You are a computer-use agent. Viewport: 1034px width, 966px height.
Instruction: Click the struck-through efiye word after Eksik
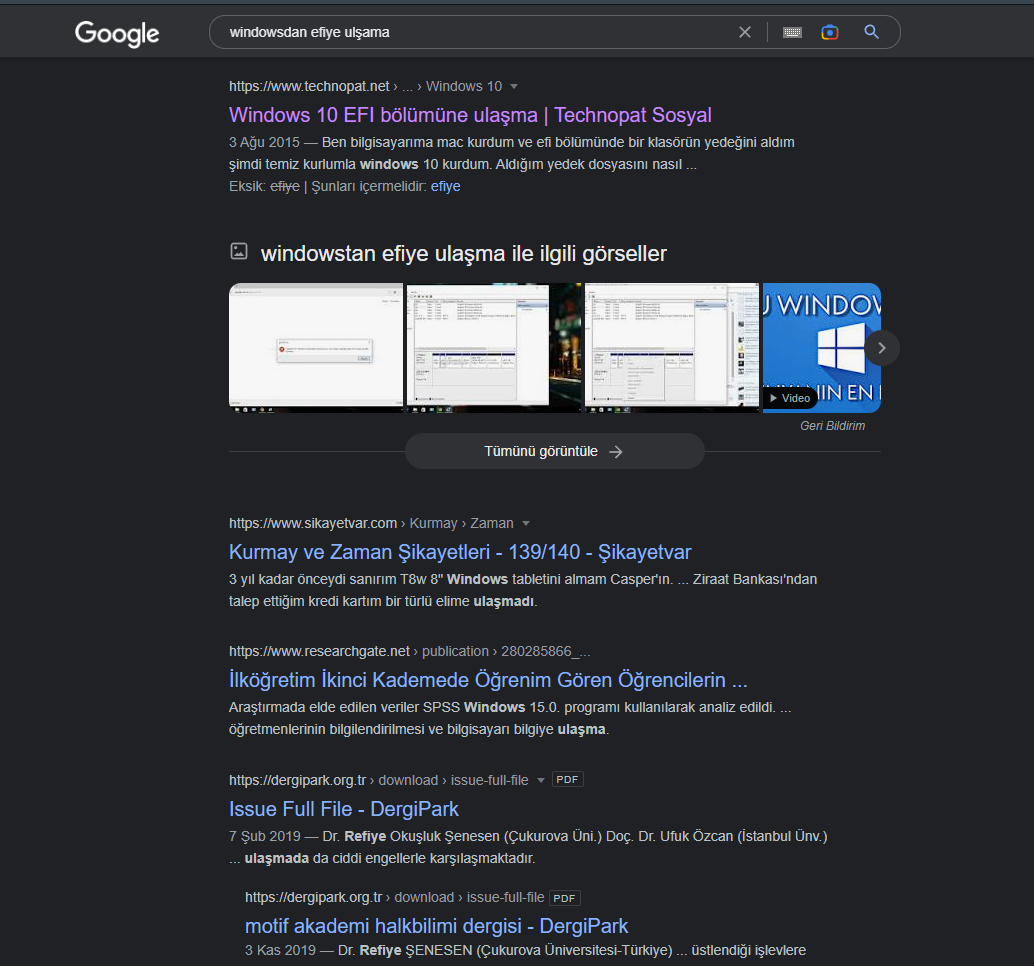pyautogui.click(x=285, y=187)
